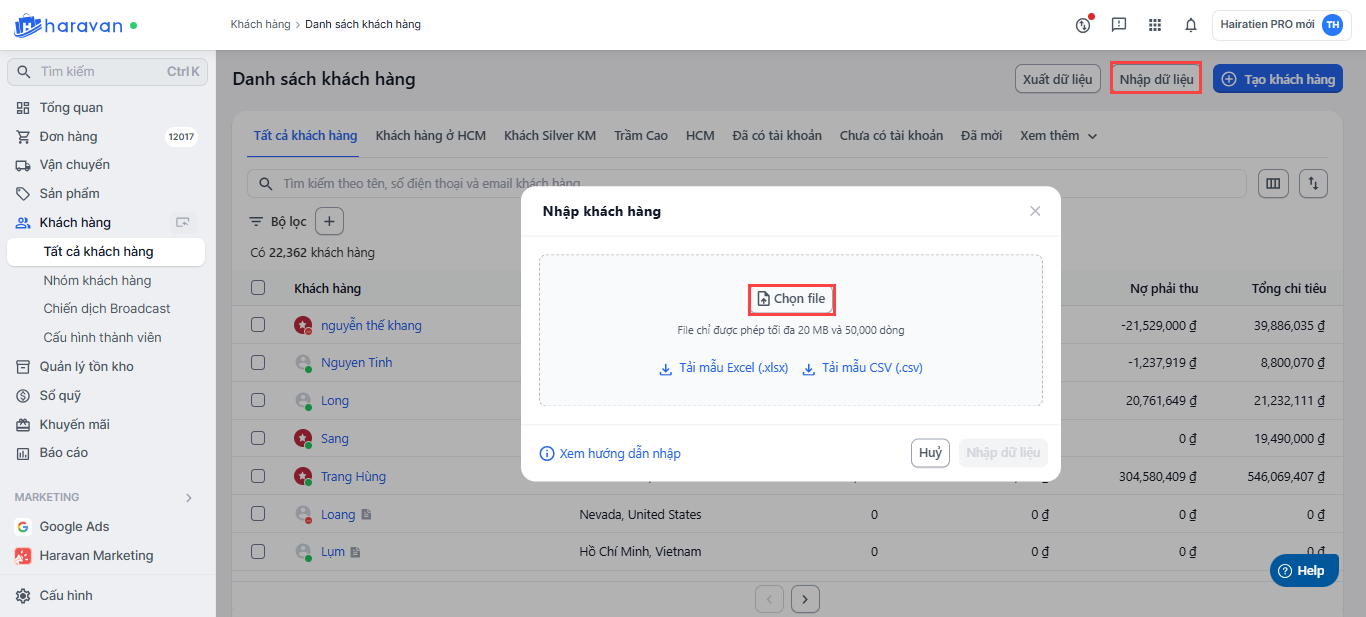Go to next page arrow
The height and width of the screenshot is (617, 1366).
[805, 599]
